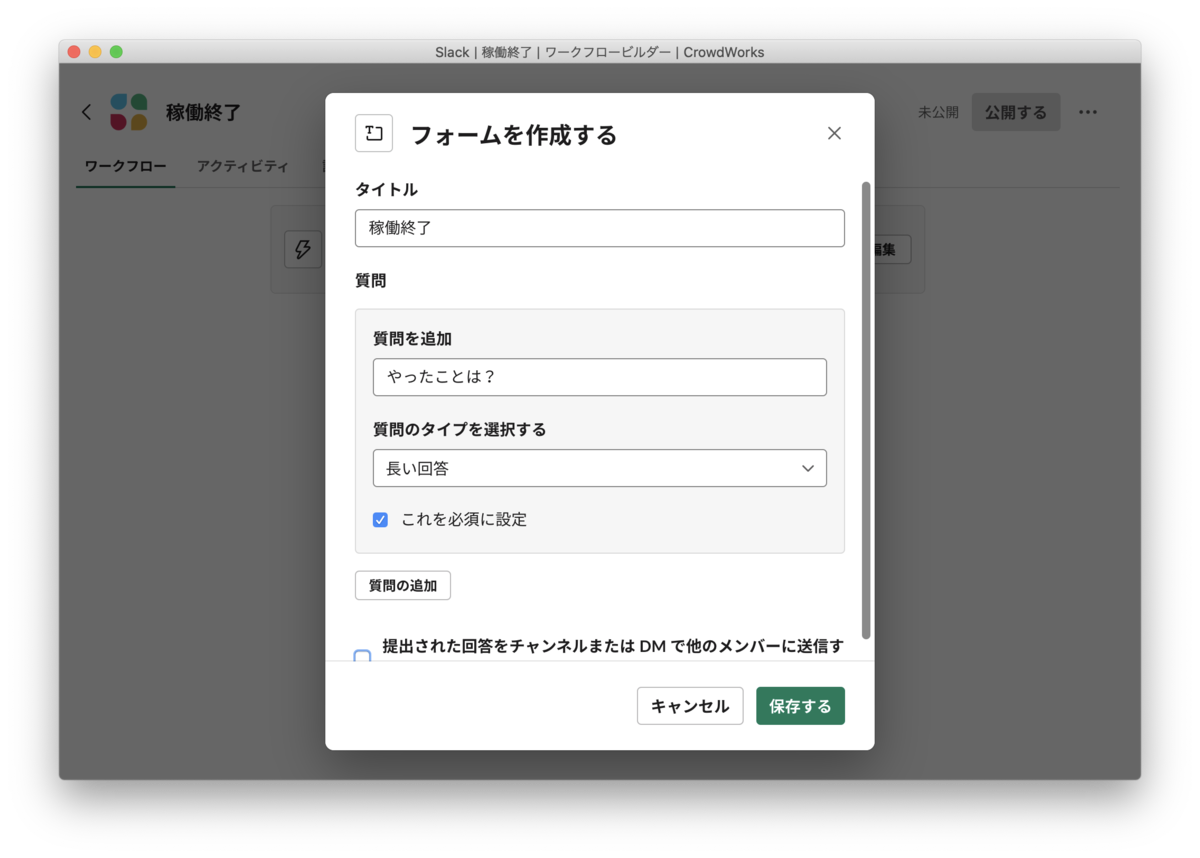Viewport: 1200px width, 858px height.
Task: Click the red macOS close window button
Action: coord(74,52)
